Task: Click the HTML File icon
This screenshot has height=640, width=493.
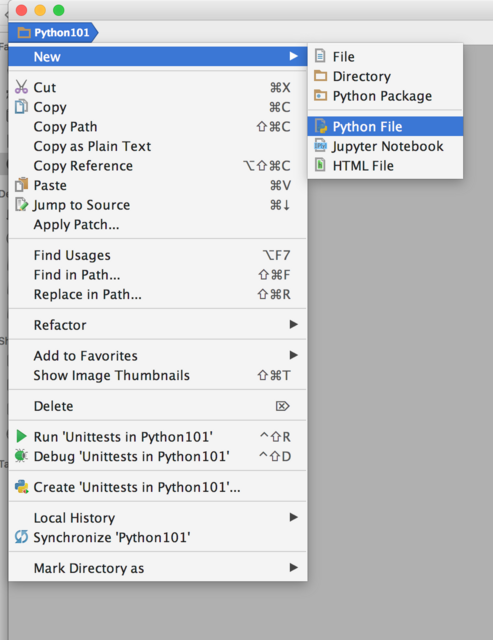Action: point(320,165)
